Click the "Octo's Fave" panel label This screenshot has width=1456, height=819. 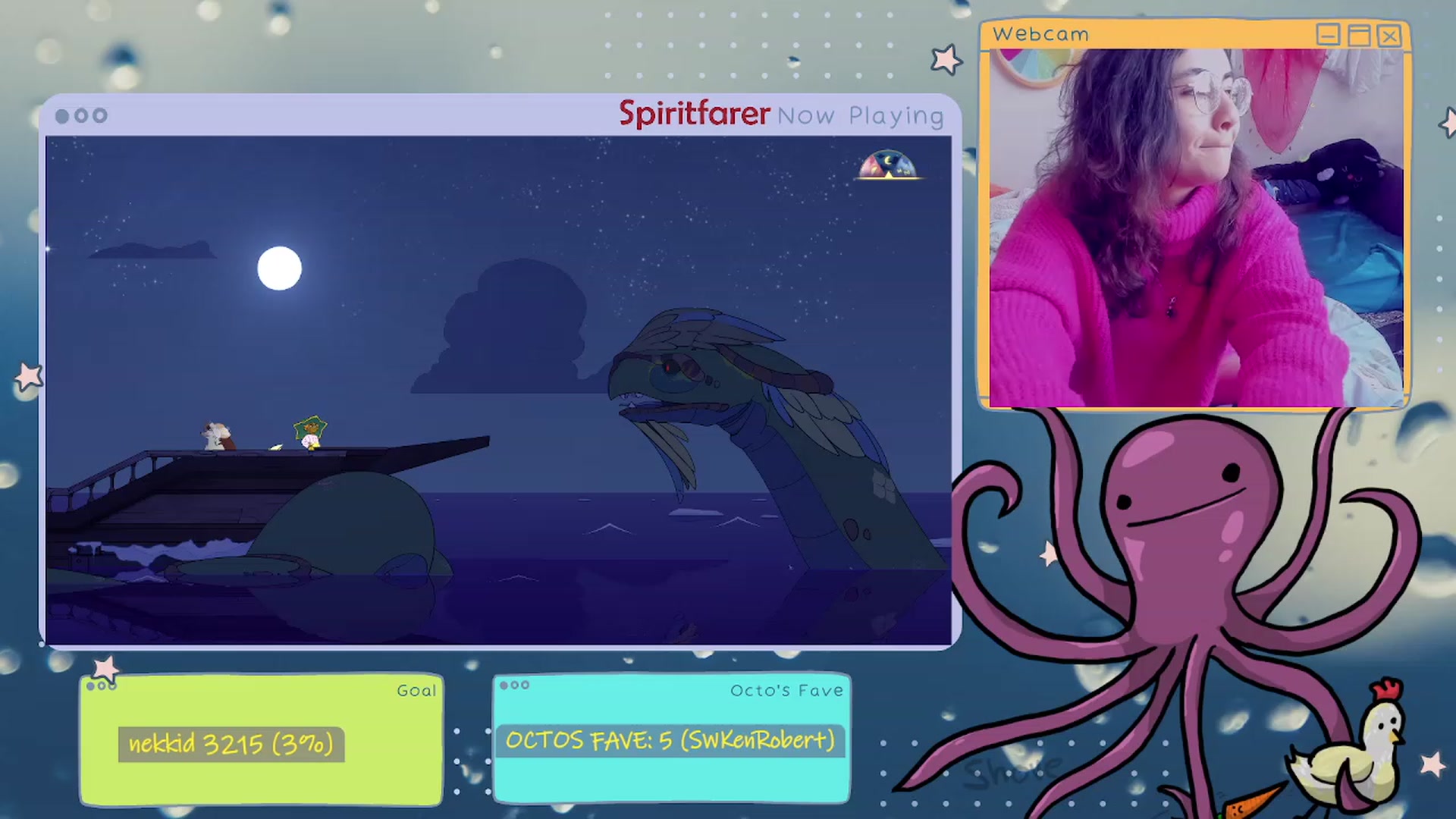pyautogui.click(x=786, y=690)
